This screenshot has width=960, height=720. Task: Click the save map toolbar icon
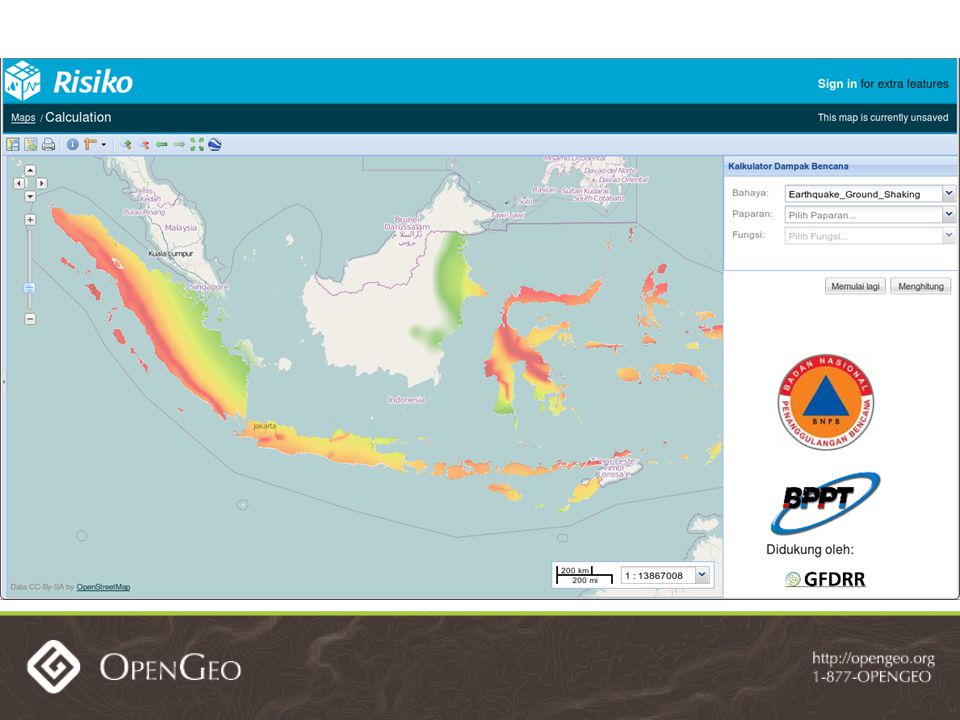point(13,145)
